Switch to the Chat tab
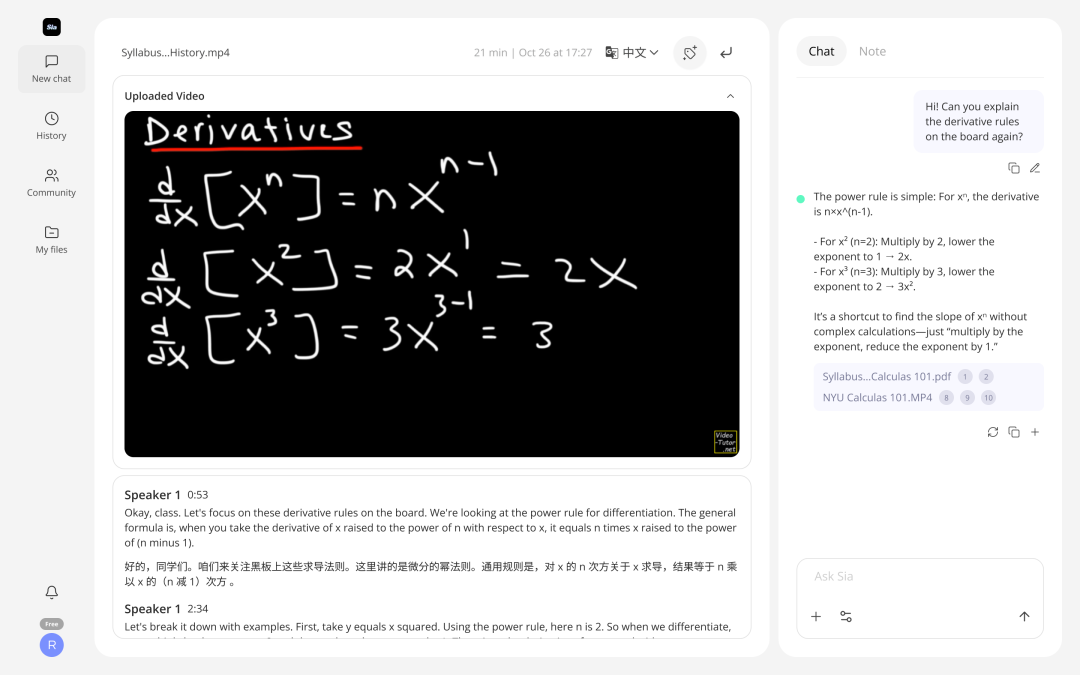Image resolution: width=1080 pixels, height=675 pixels. click(x=821, y=51)
